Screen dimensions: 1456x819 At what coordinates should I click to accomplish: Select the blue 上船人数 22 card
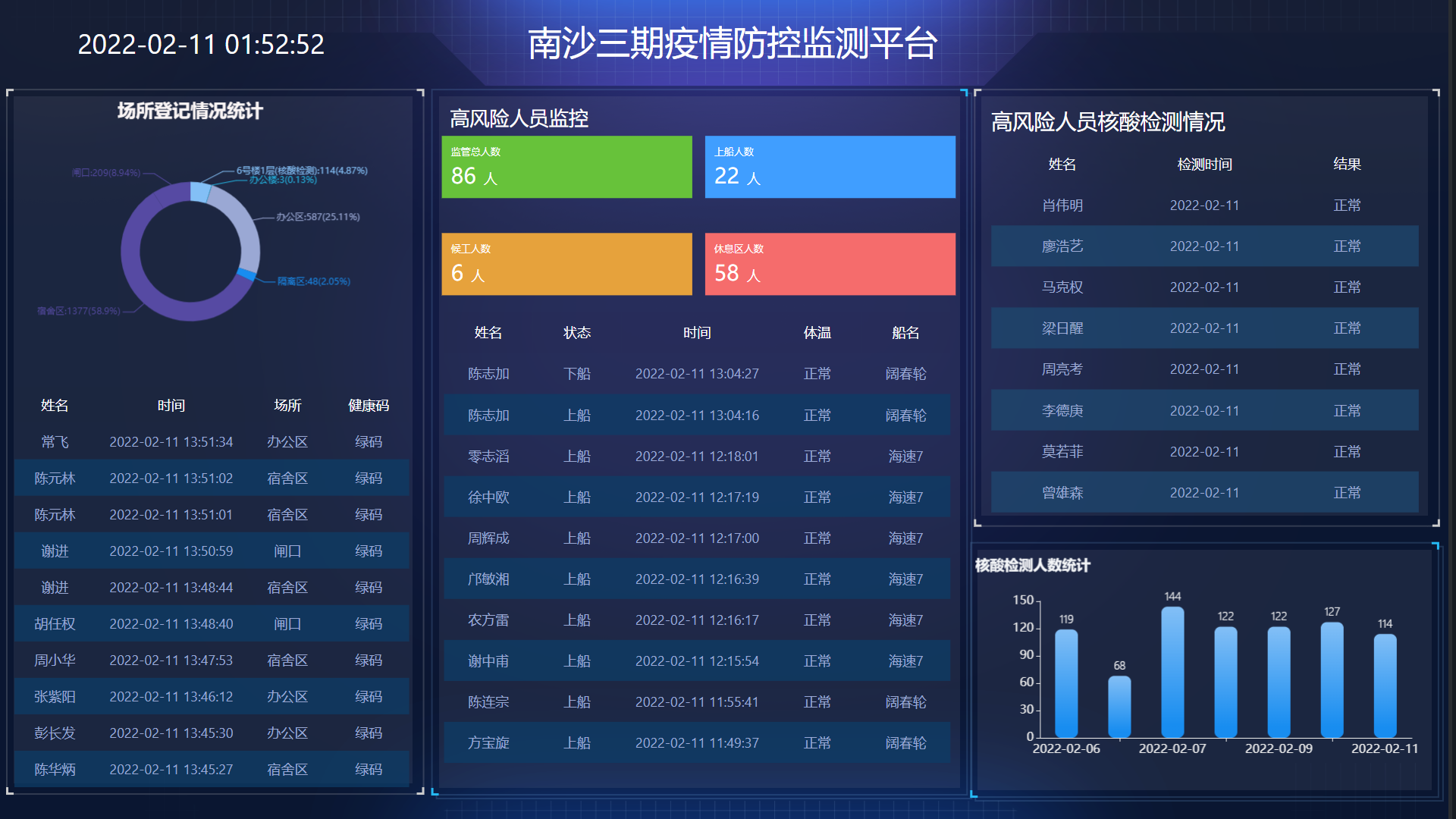coord(830,167)
